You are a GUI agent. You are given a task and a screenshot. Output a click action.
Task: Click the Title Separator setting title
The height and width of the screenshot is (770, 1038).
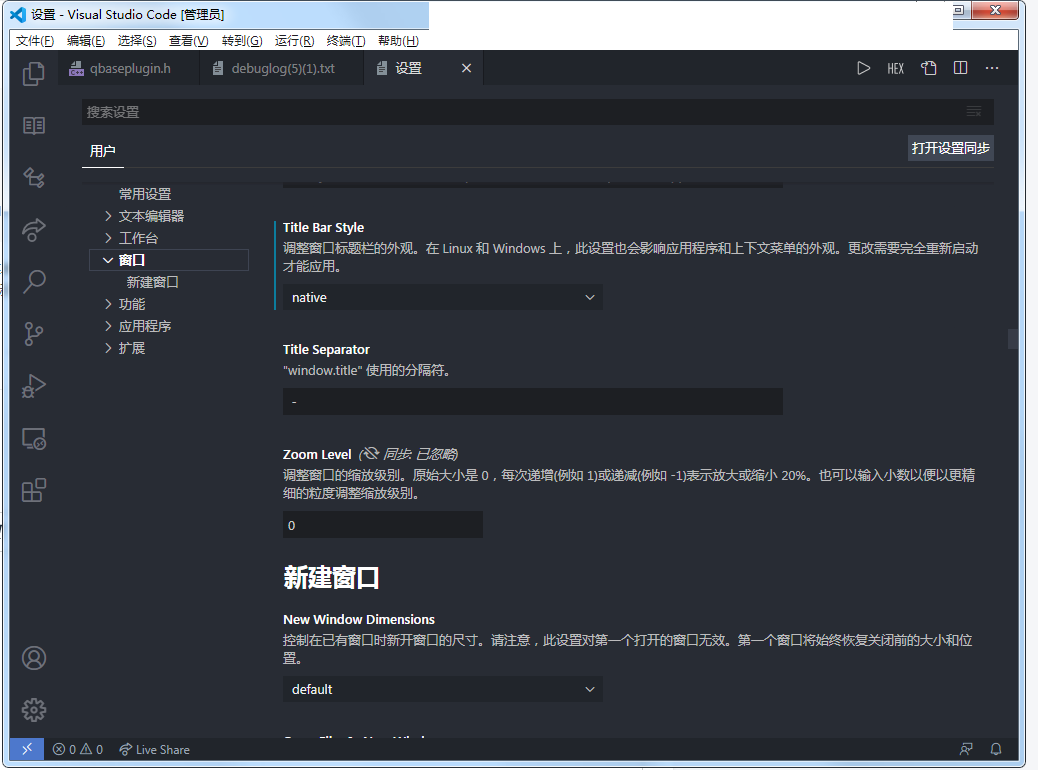tap(326, 349)
